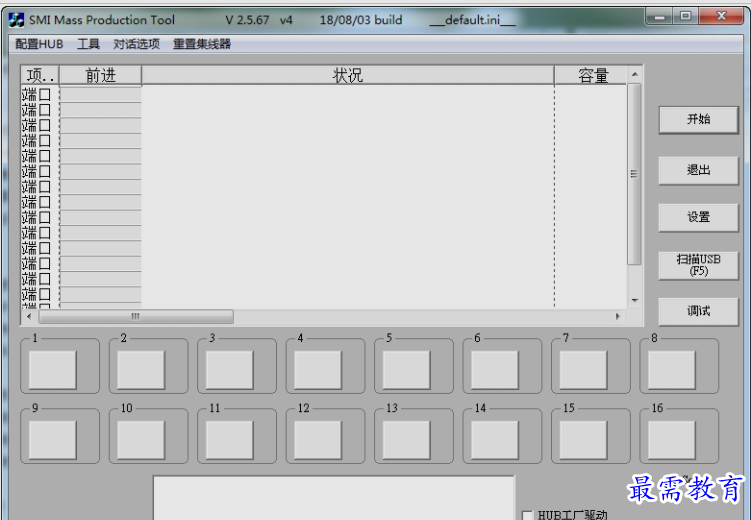Click the horizontal scrollbar left arrow
The image size is (751, 520).
29,317
